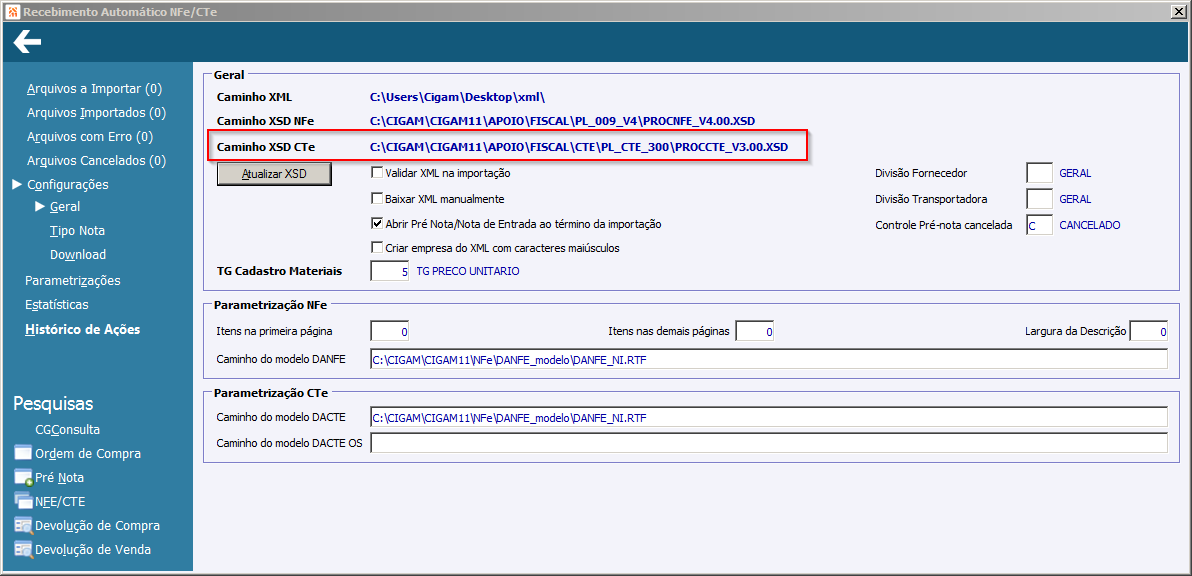Image resolution: width=1192 pixels, height=576 pixels.
Task: Open Parametrizações menu item
Action: point(73,280)
